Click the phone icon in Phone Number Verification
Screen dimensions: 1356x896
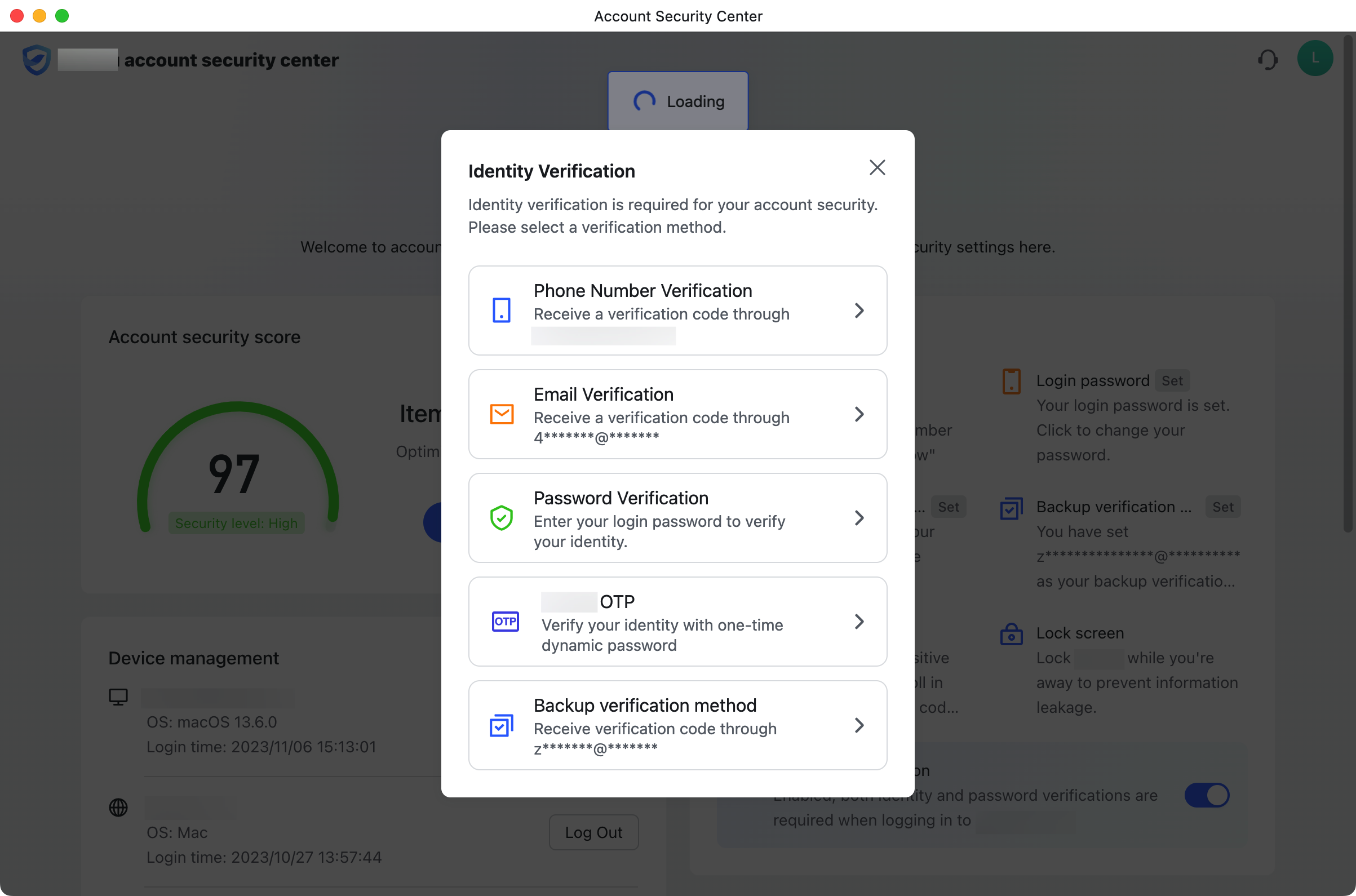click(501, 311)
